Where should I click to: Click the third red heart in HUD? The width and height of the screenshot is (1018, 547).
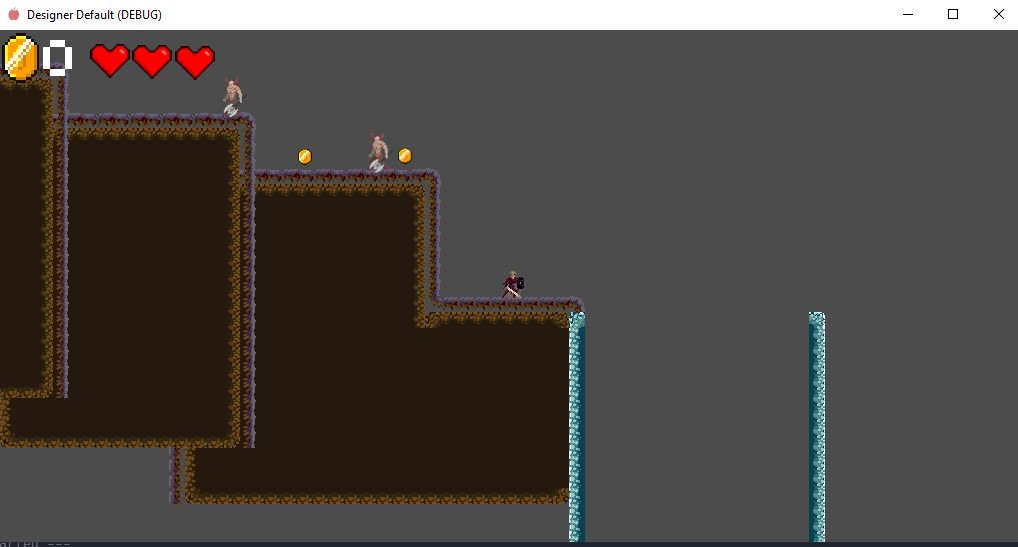click(x=195, y=61)
